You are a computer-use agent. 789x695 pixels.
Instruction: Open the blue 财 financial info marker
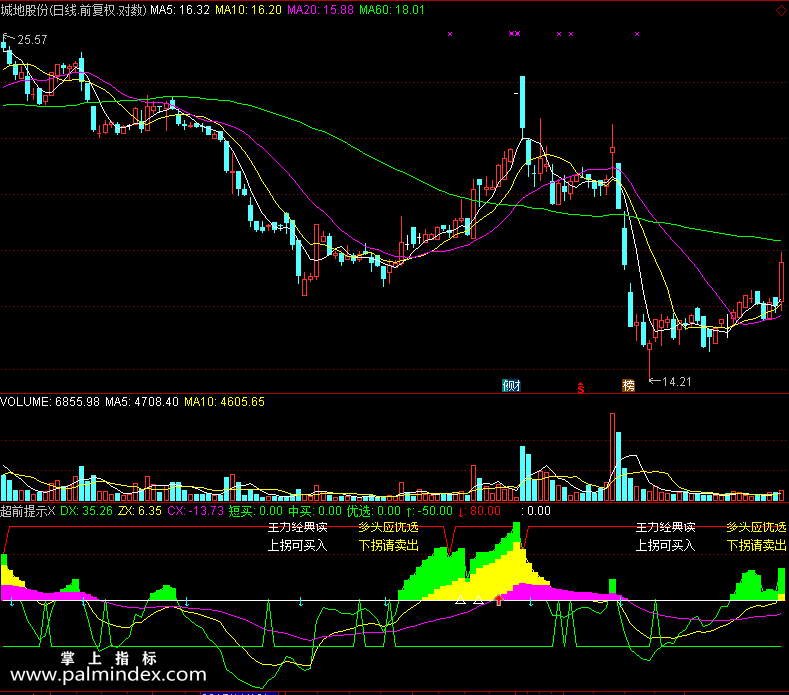pyautogui.click(x=512, y=385)
